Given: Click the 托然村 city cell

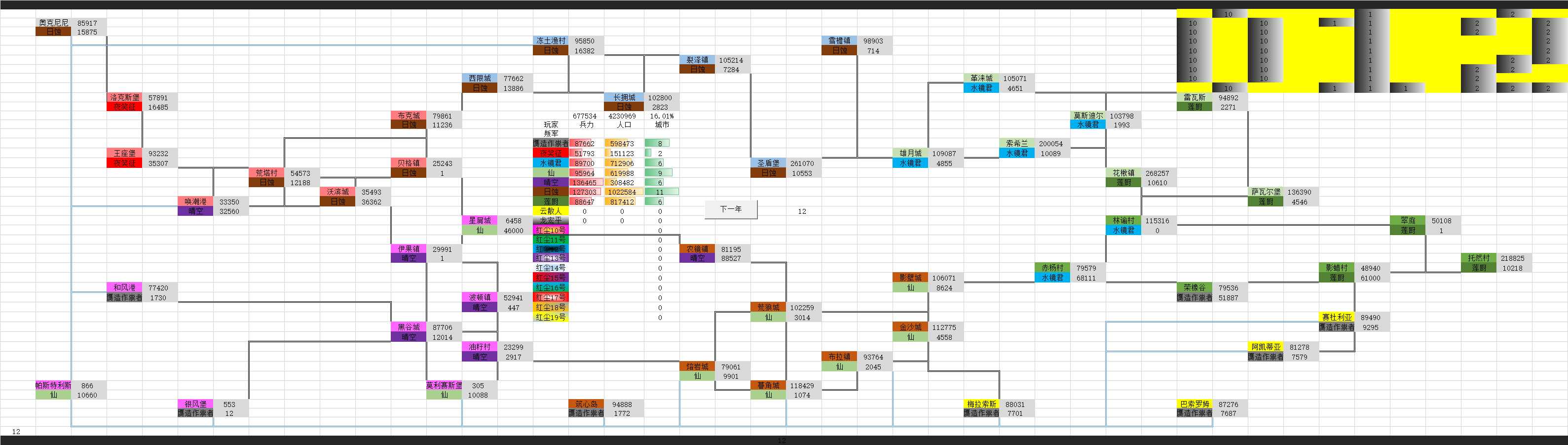Looking at the screenshot, I should [x=1478, y=258].
